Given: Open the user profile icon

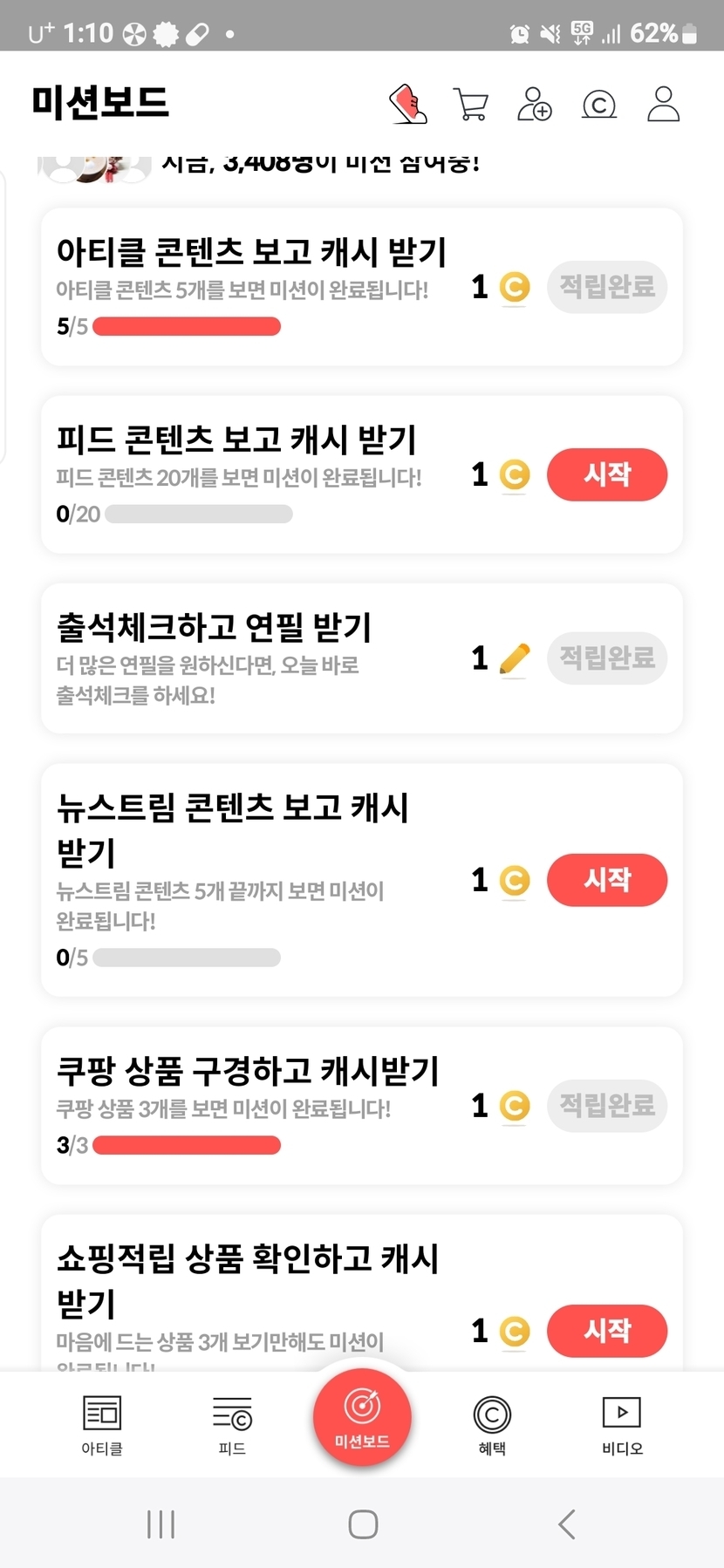Looking at the screenshot, I should tap(663, 104).
